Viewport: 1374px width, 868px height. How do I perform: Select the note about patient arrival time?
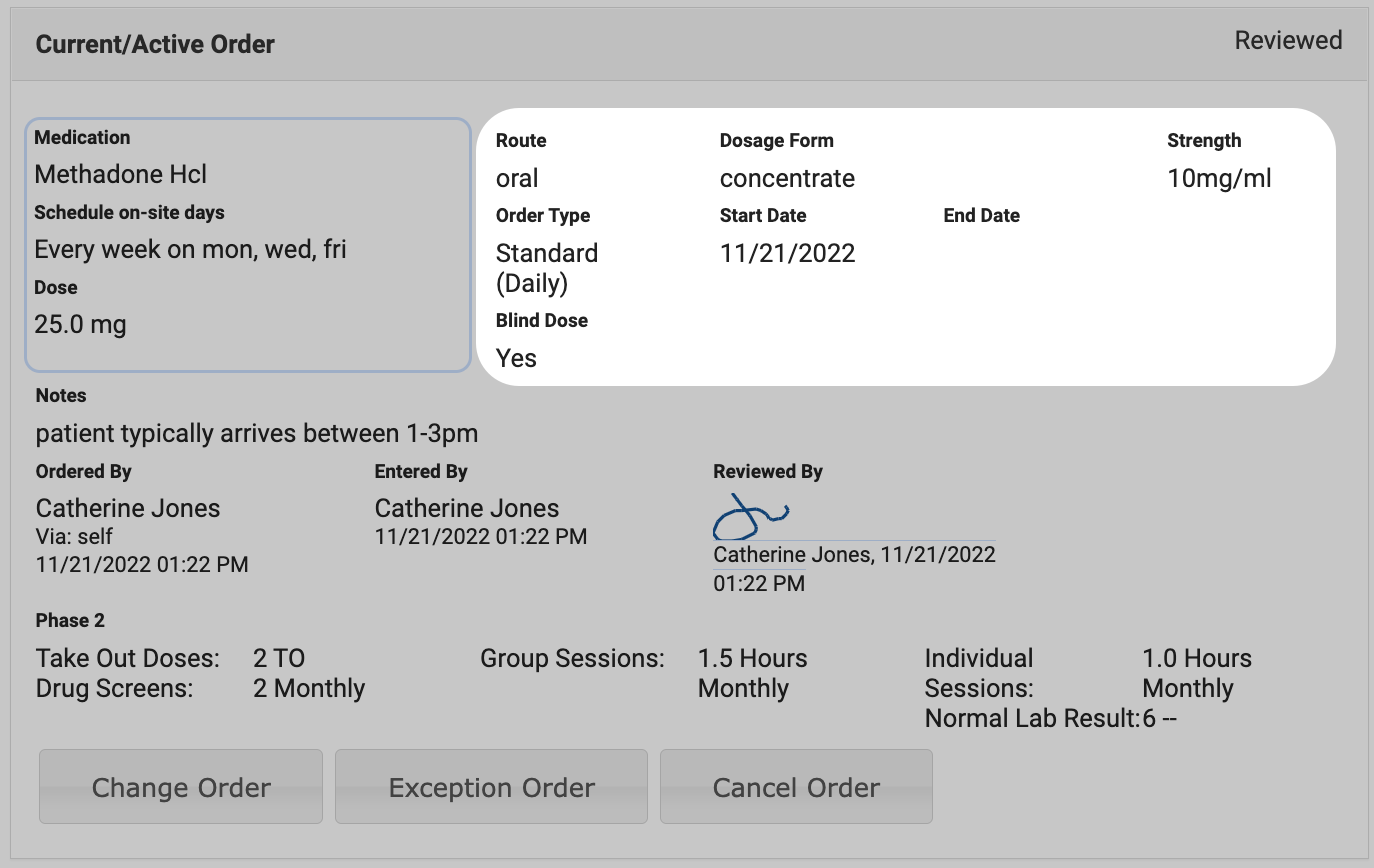pos(257,433)
